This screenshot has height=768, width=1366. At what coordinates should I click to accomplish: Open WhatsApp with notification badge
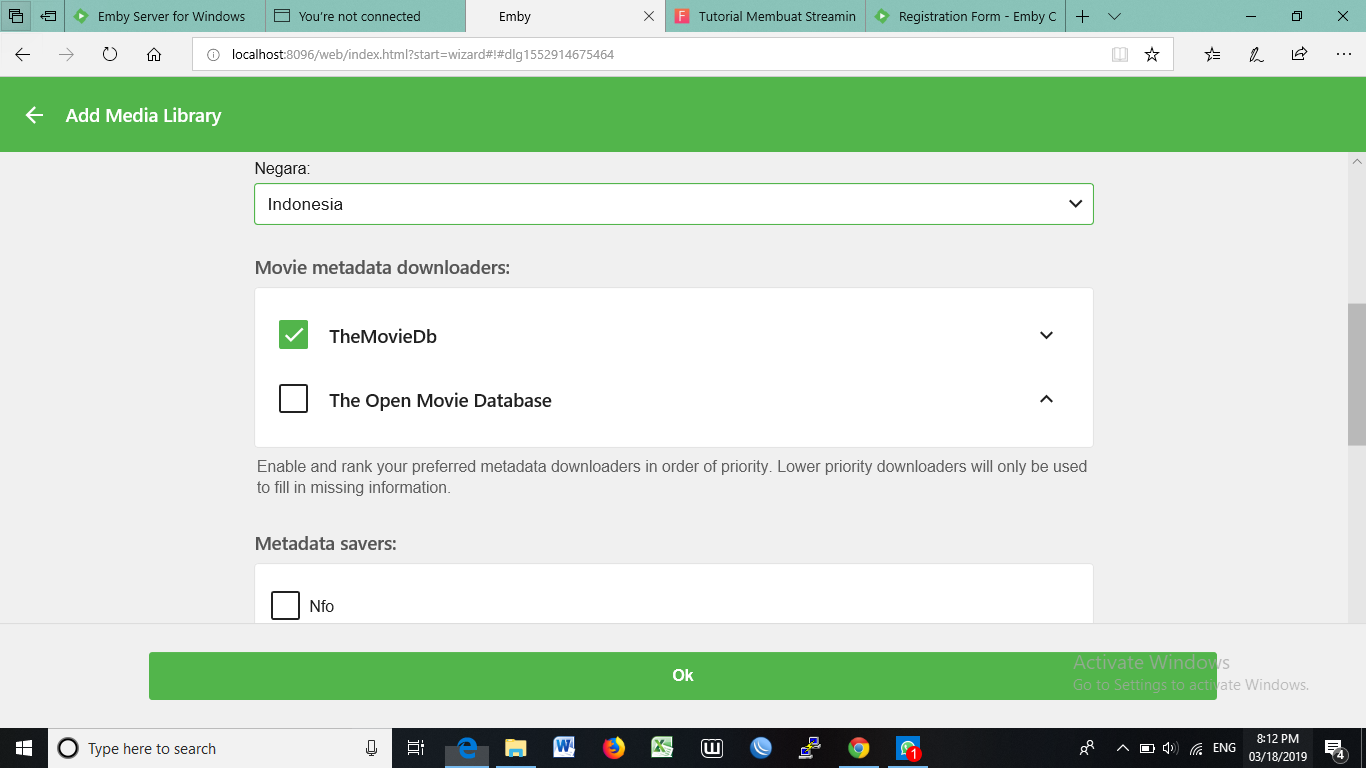click(x=908, y=748)
